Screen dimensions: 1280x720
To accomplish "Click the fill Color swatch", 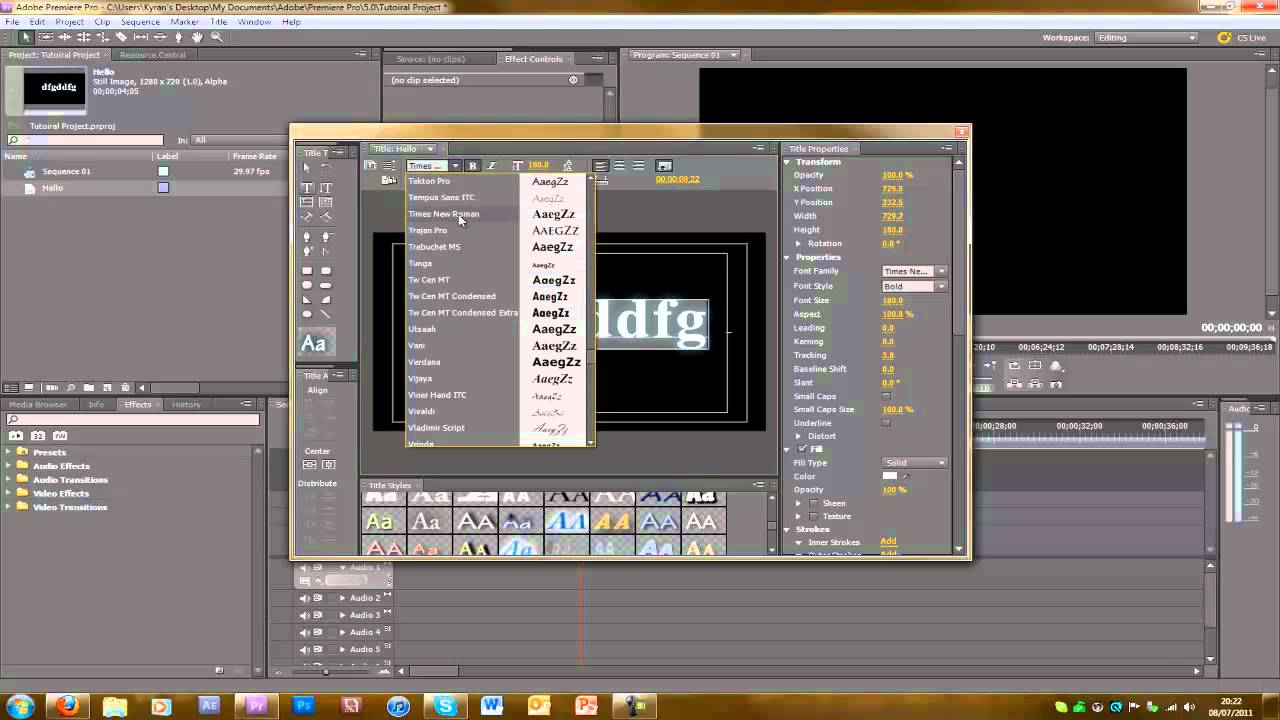I will click(889, 476).
